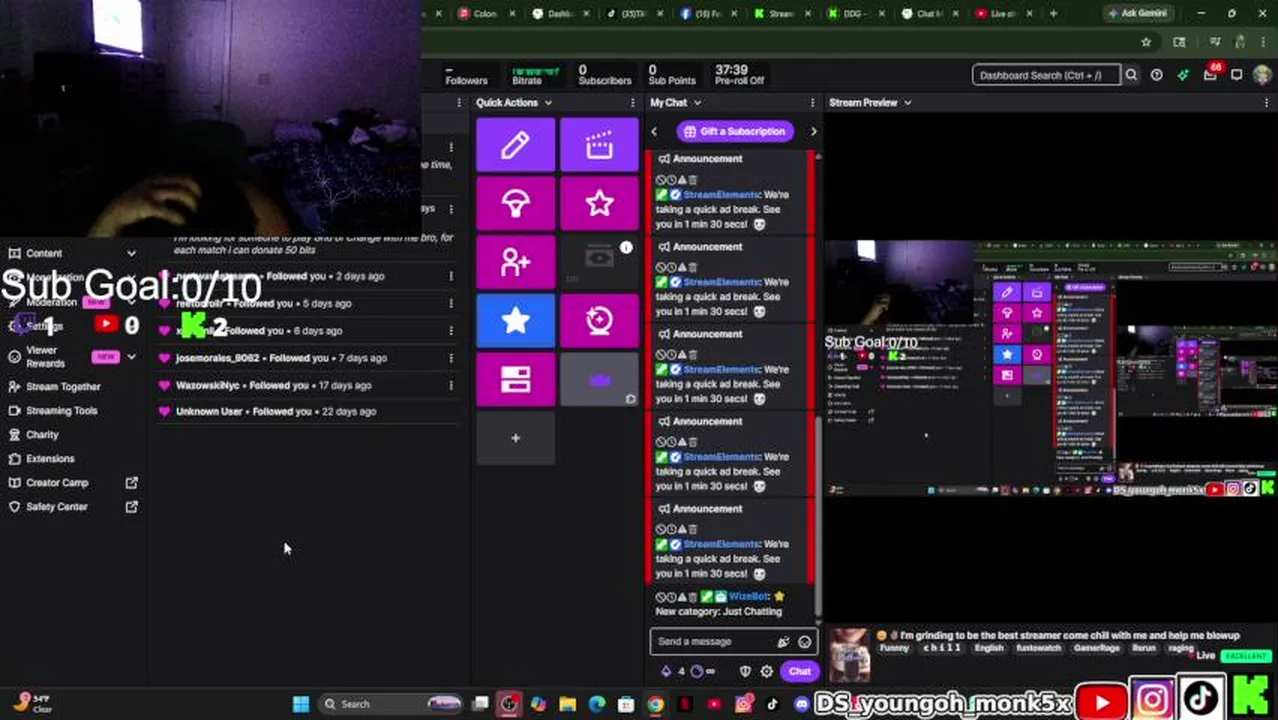Open the Raid Channel parachute quick action
The image size is (1278, 720).
(x=515, y=204)
